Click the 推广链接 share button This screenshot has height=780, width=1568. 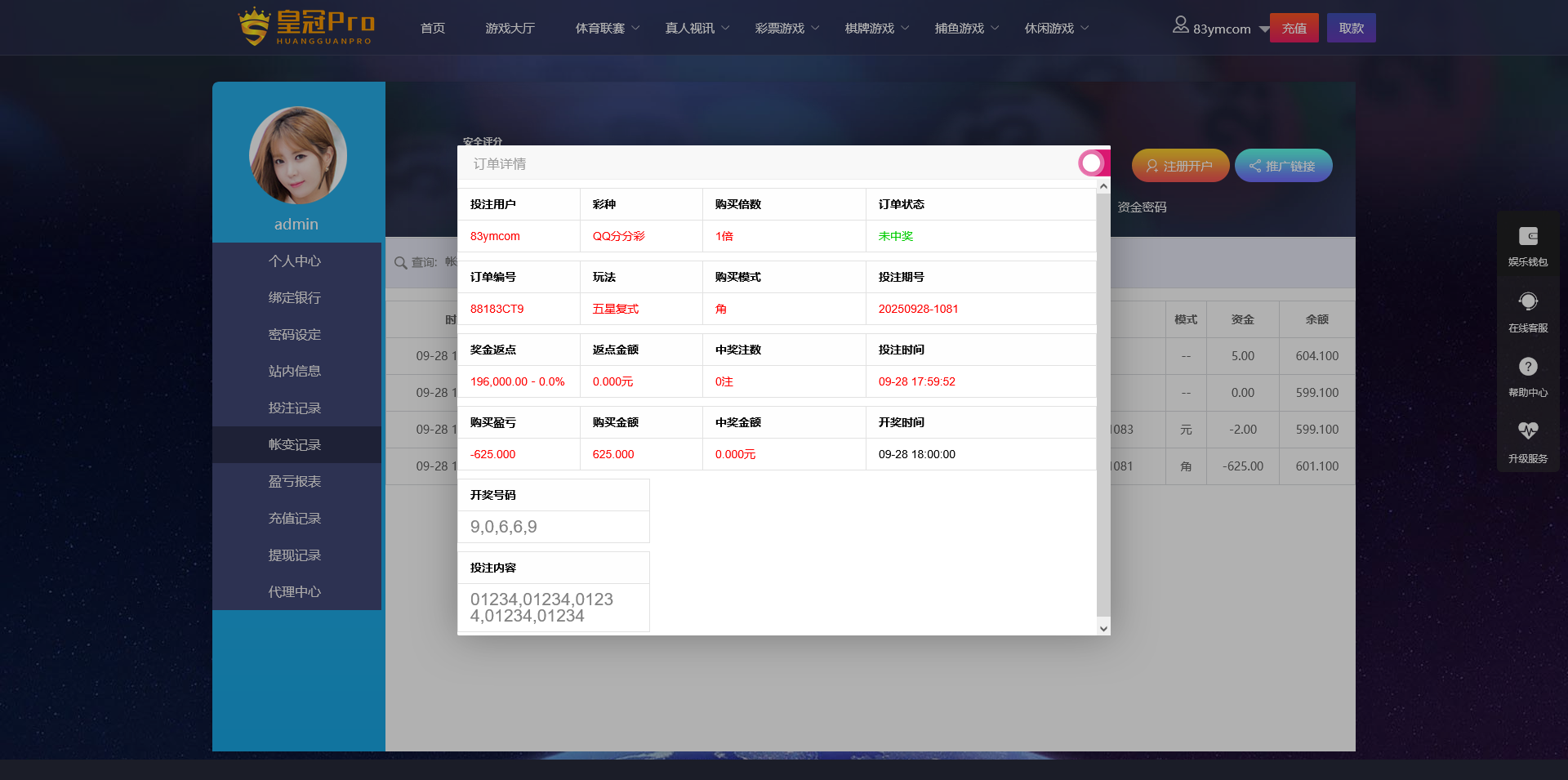point(1283,166)
